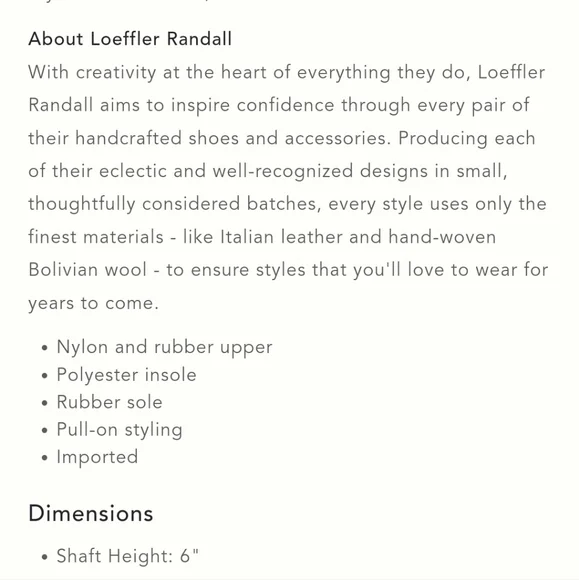Click the phrase "thoughtfully considered batches"
Viewport: 579px width, 580px height.
pos(175,204)
